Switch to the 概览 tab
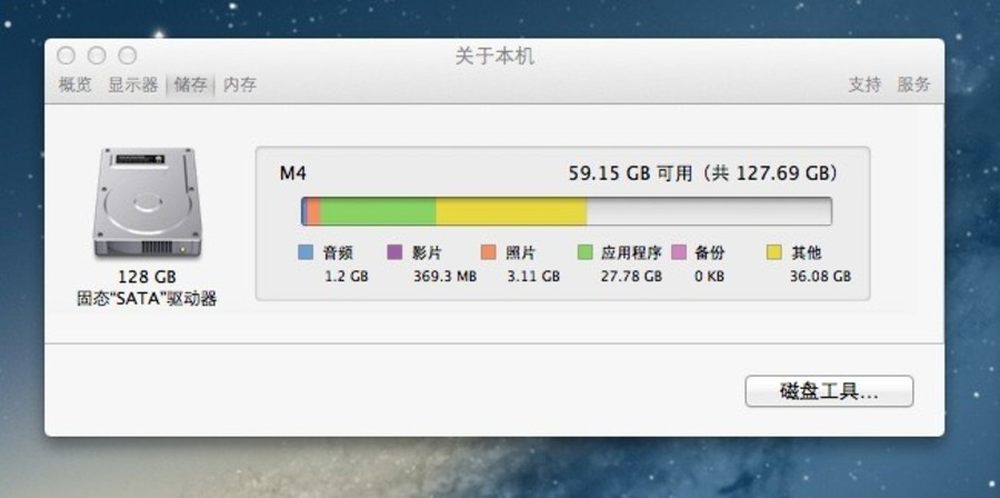Image resolution: width=1000 pixels, height=498 pixels. 75,85
